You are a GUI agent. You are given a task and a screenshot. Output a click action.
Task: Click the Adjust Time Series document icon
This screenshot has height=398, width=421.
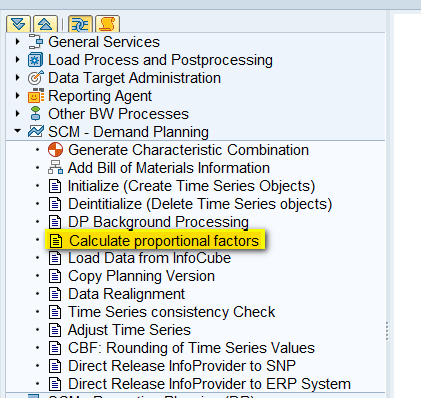tap(55, 330)
